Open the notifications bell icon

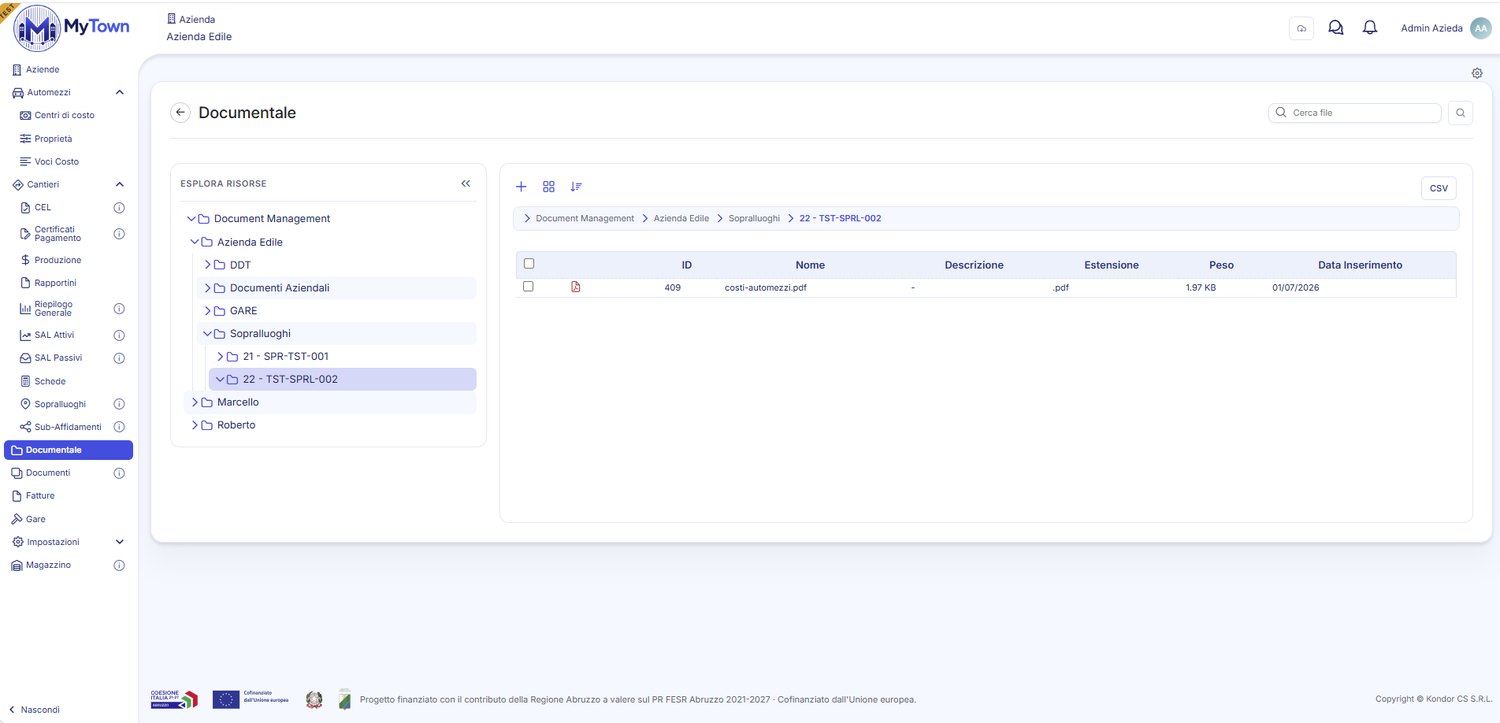(1370, 28)
